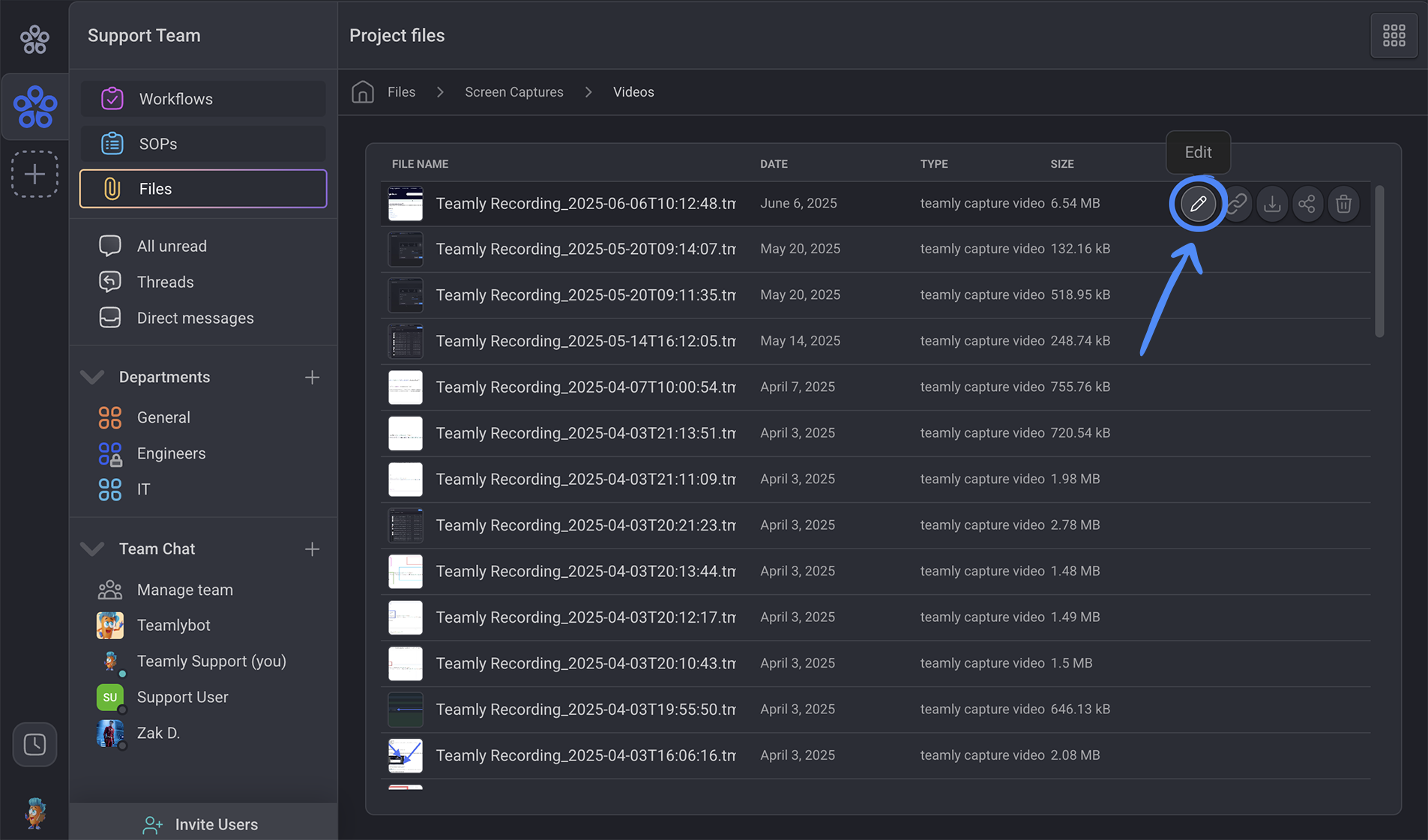1428x840 pixels.
Task: Open the IT department
Action: [143, 489]
